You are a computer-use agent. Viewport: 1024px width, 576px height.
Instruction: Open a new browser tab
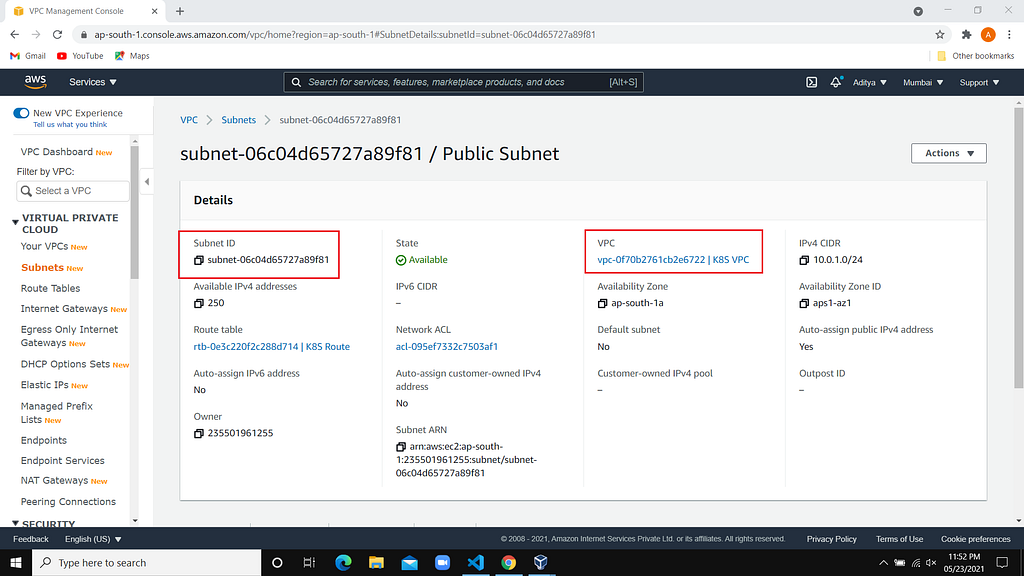pyautogui.click(x=180, y=11)
